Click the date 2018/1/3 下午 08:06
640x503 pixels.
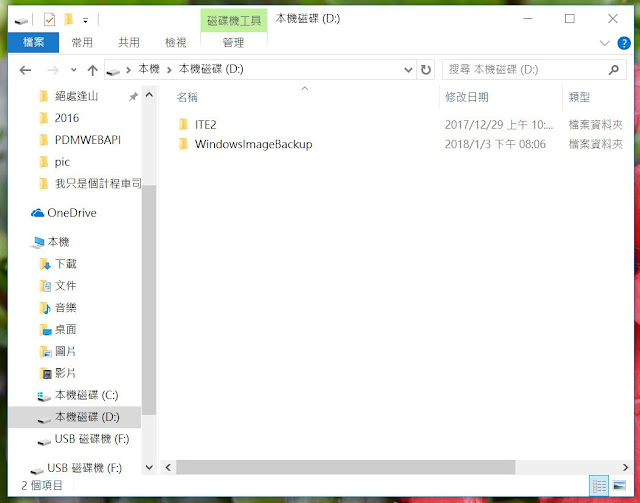[x=495, y=144]
